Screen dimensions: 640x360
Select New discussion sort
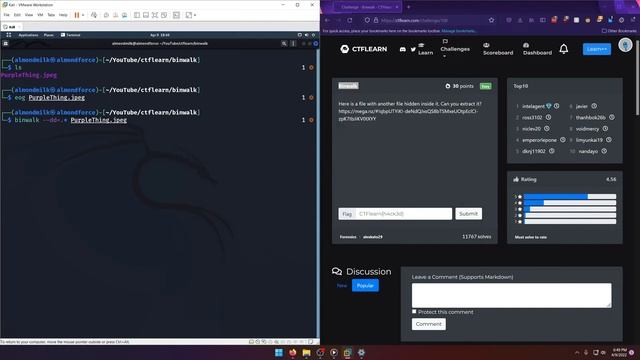(x=342, y=286)
